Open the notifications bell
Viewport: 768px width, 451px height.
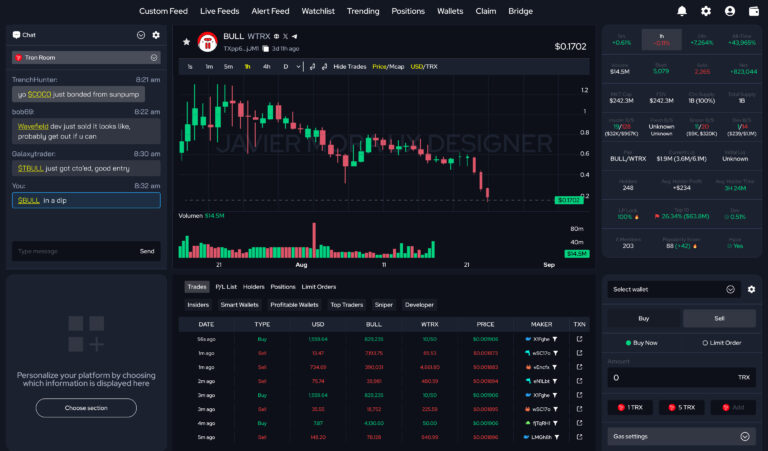pos(681,11)
